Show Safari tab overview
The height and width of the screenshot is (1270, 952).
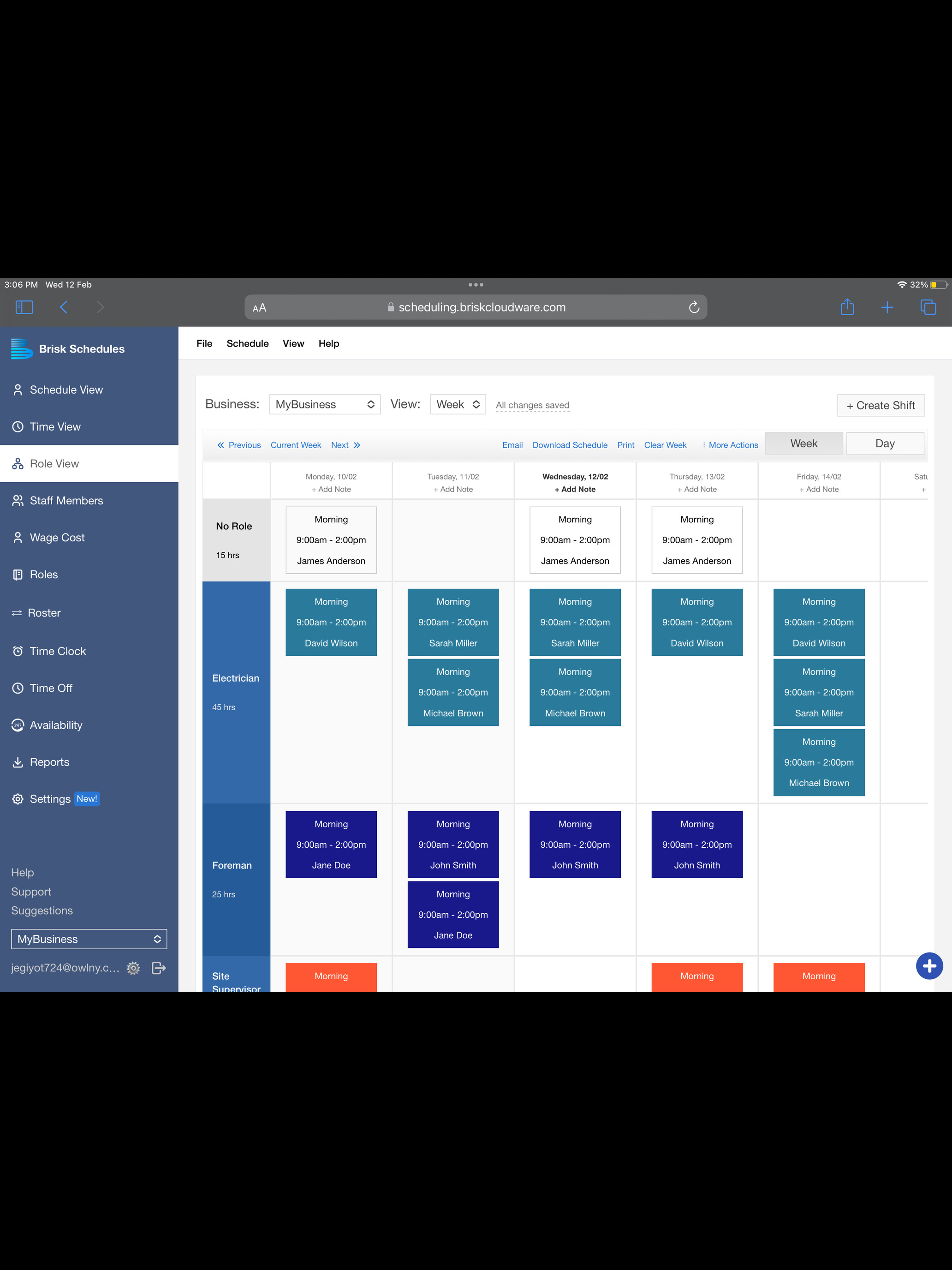[928, 307]
